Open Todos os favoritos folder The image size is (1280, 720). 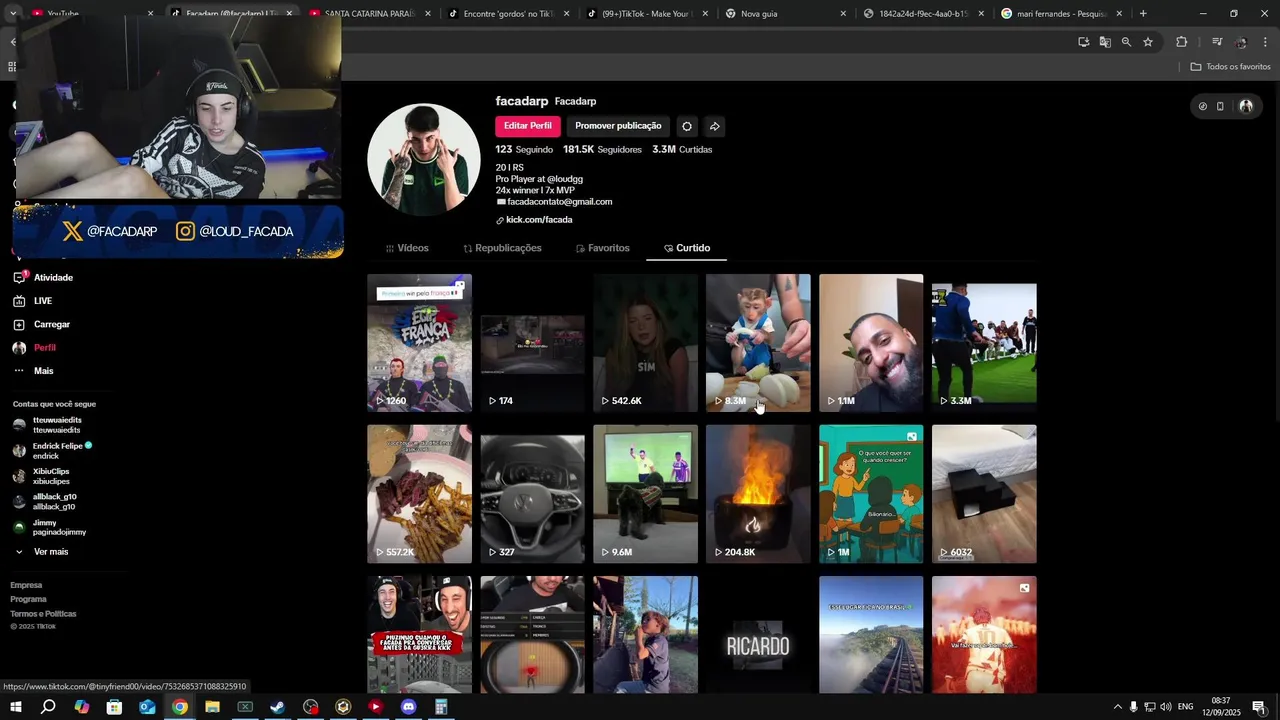1230,66
